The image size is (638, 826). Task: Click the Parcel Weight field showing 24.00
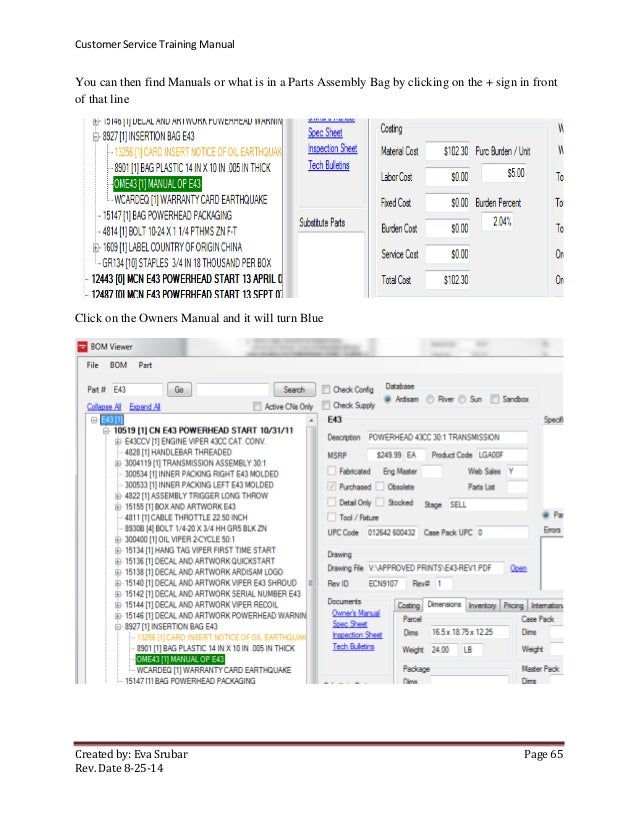(445, 650)
